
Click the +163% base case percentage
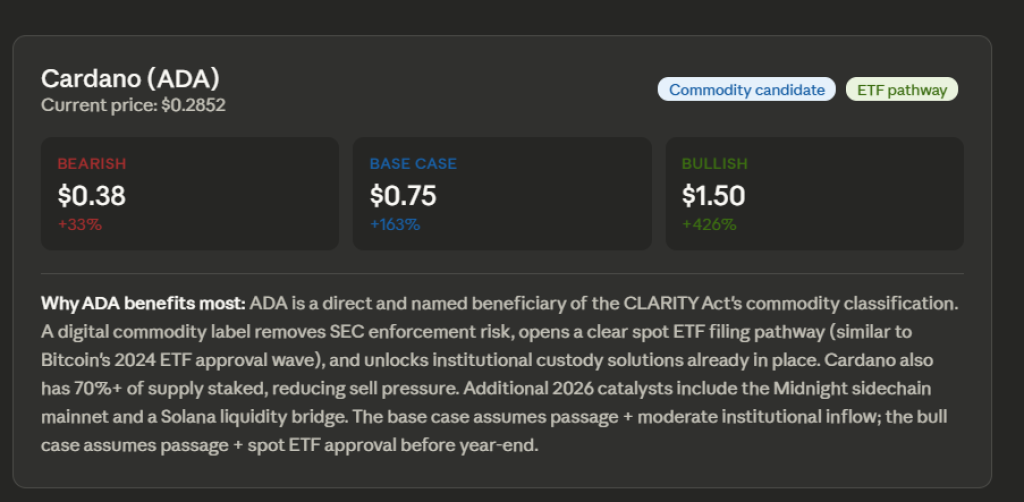pos(395,224)
